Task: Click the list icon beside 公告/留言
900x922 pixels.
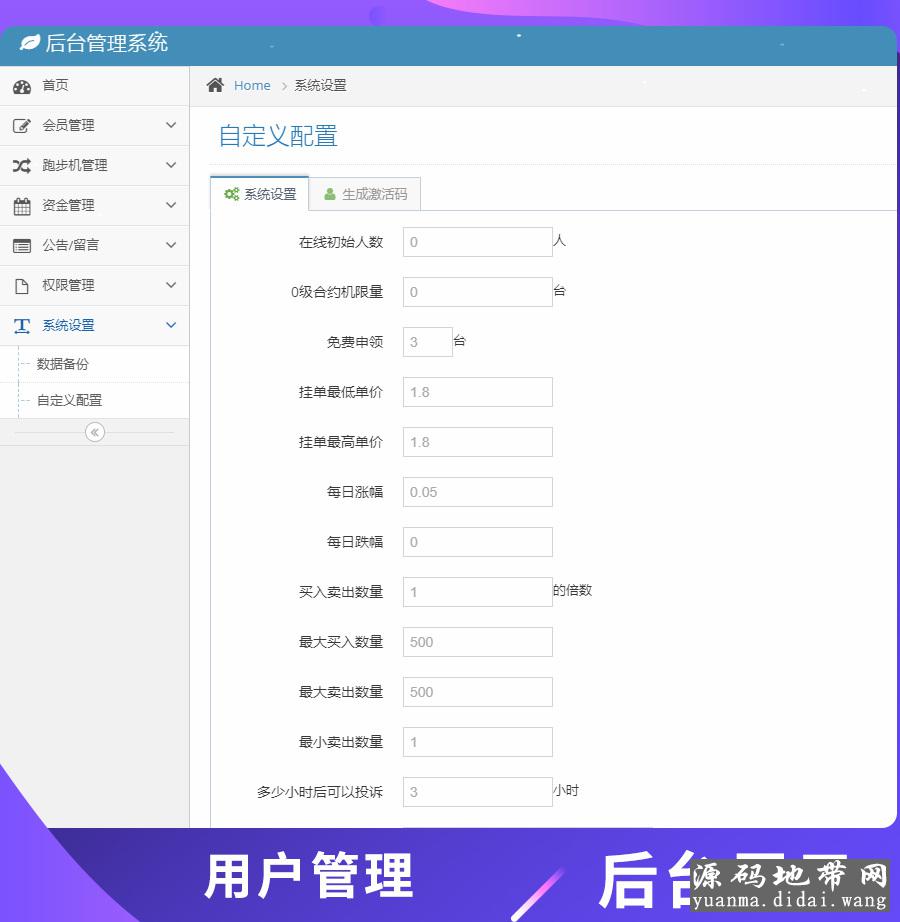Action: (x=22, y=246)
